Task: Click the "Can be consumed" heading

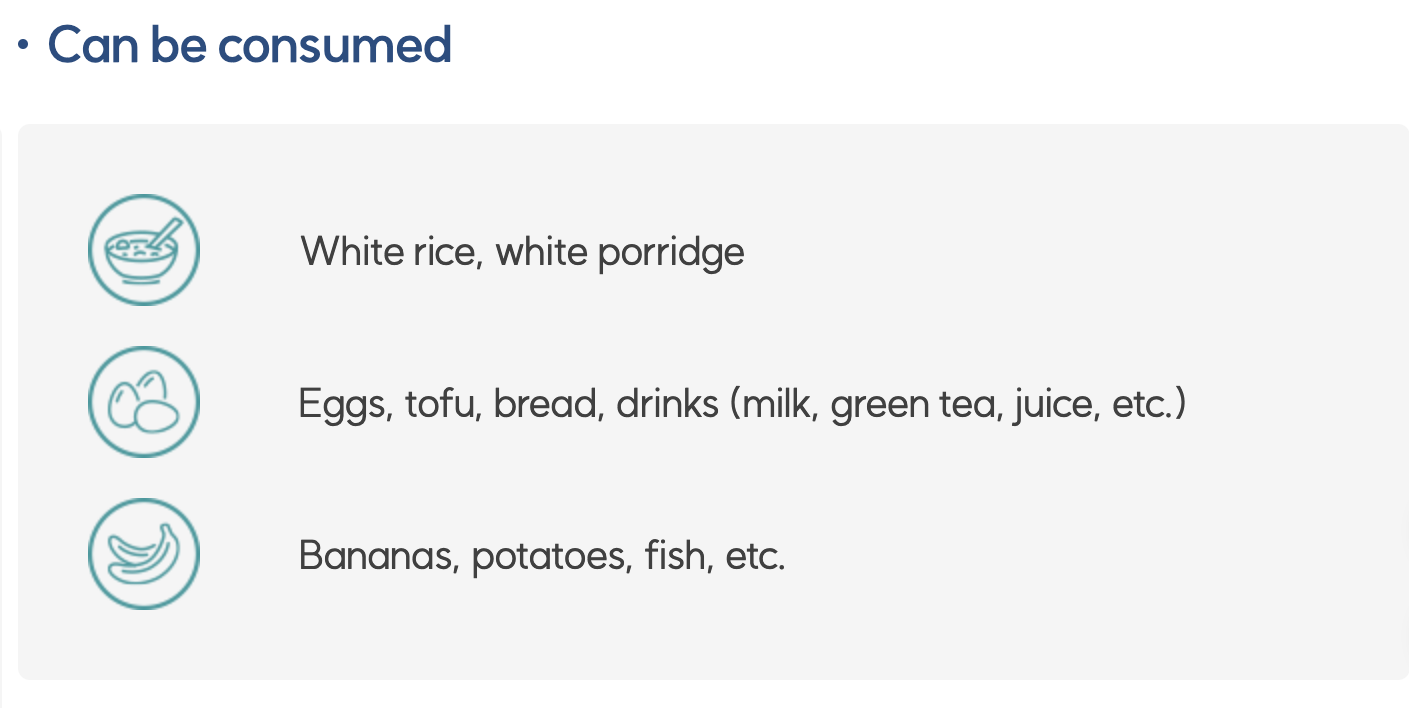Action: 250,46
